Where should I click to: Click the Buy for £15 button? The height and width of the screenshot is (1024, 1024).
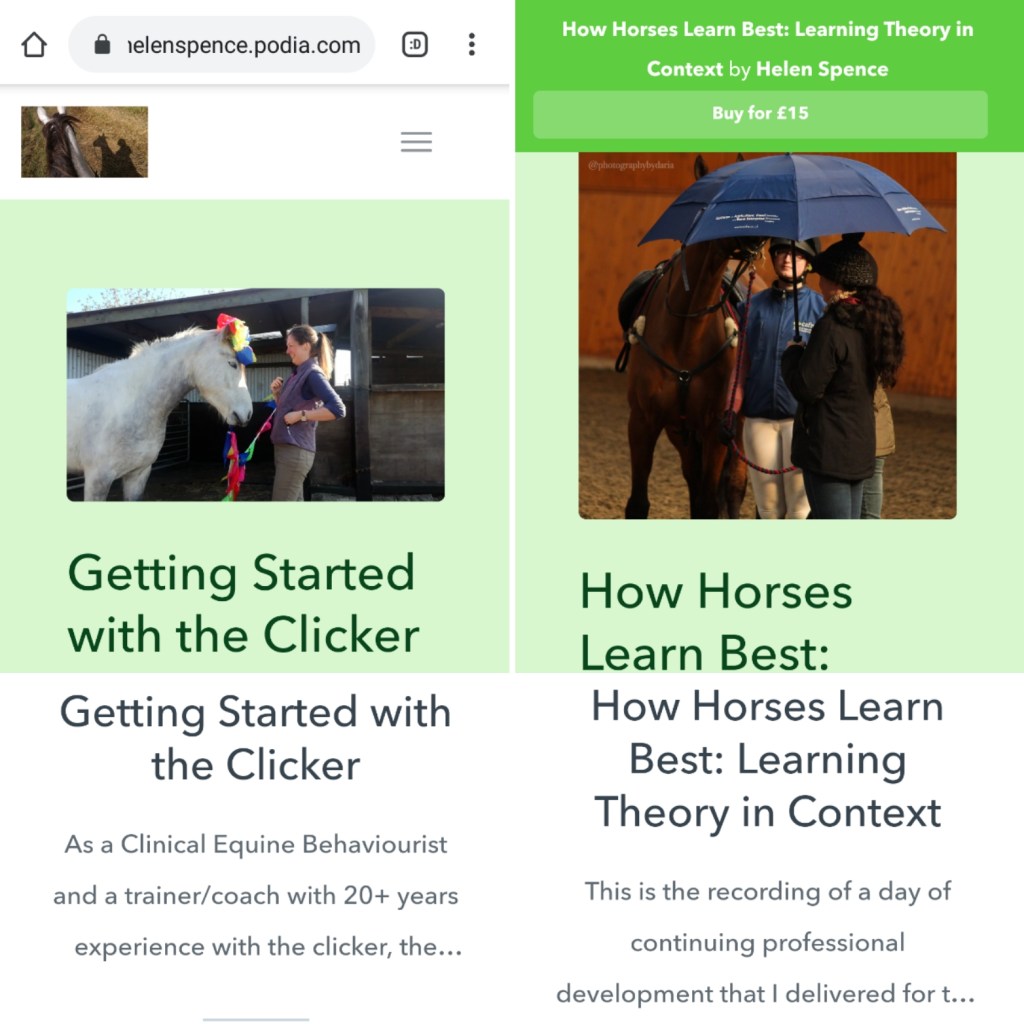click(760, 114)
